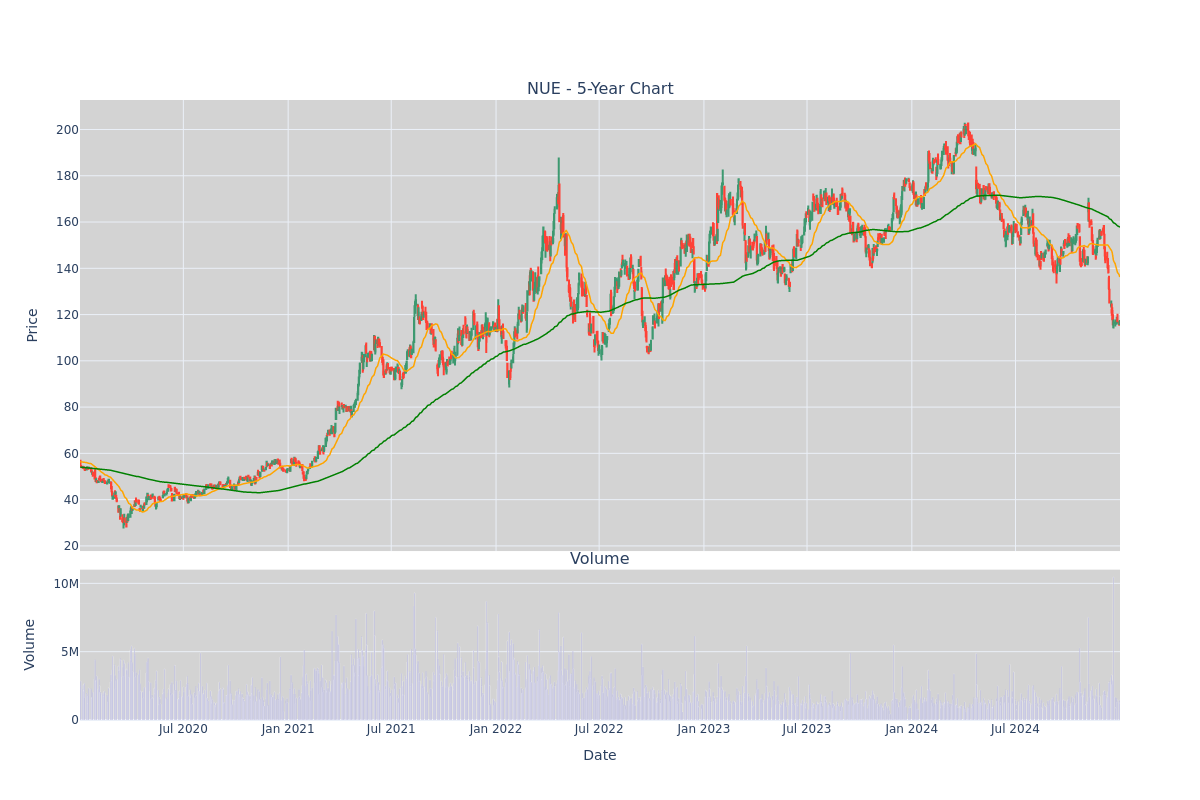The width and height of the screenshot is (1200, 800).
Task: Click the "Jul 2022" date tick label
Action: tap(599, 729)
